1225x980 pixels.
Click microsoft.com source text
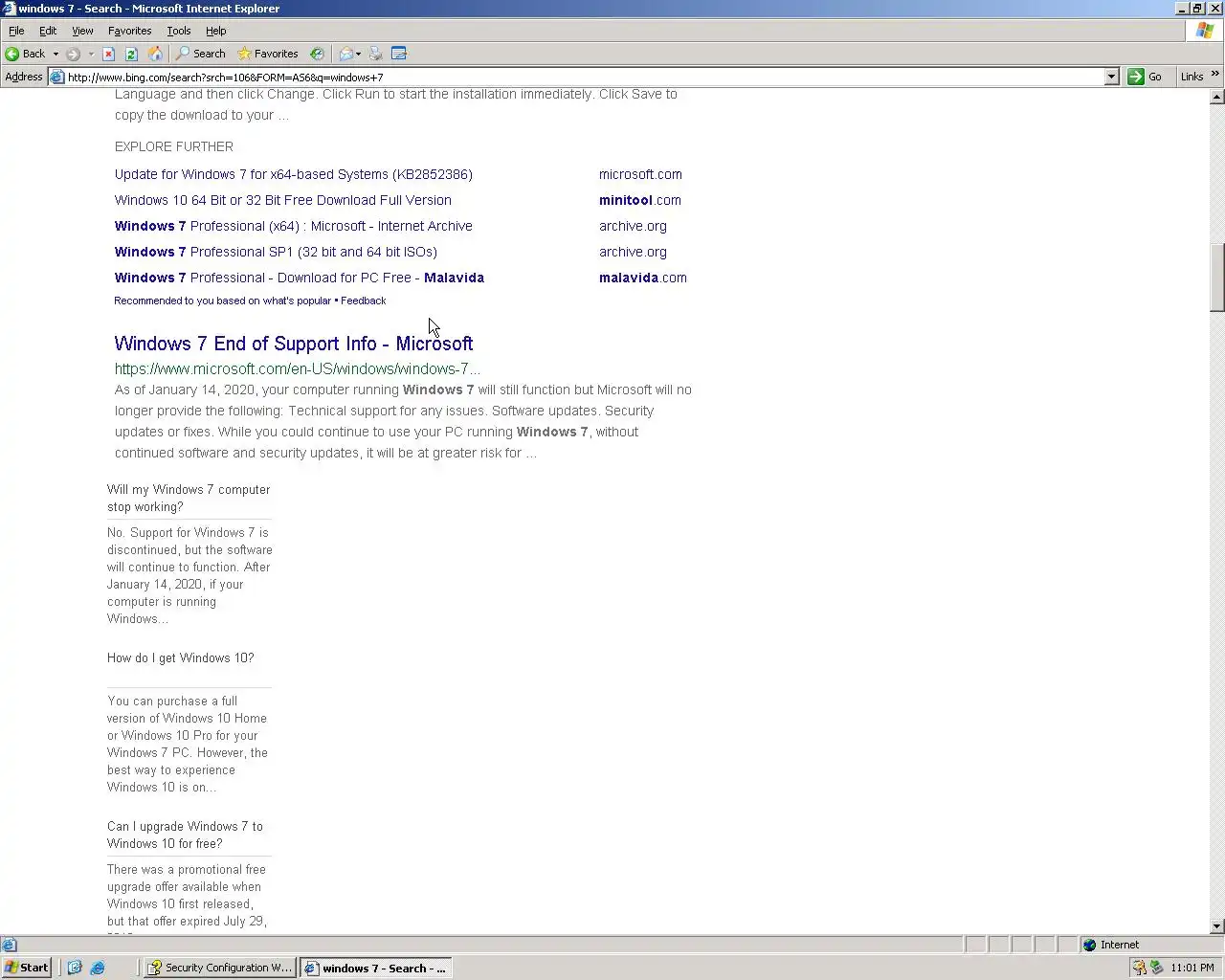pyautogui.click(x=640, y=174)
